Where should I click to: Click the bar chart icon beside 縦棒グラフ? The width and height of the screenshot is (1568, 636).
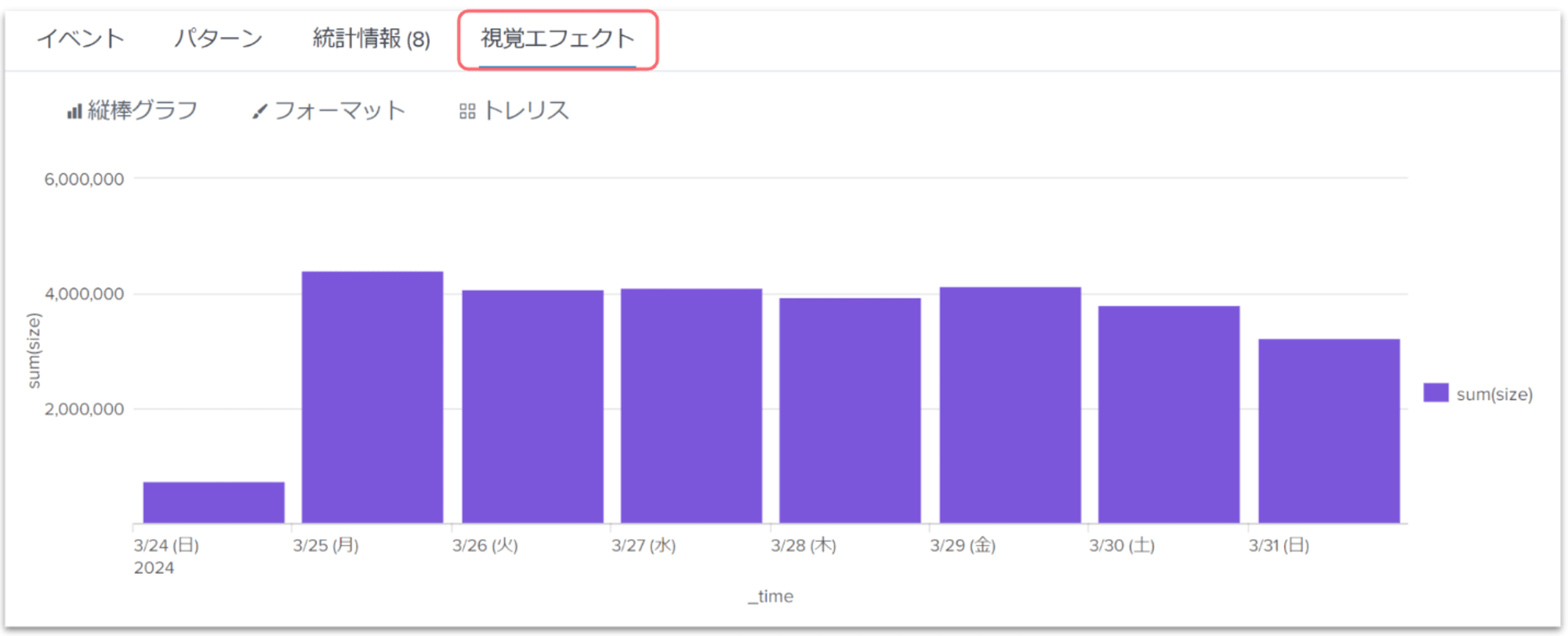74,111
